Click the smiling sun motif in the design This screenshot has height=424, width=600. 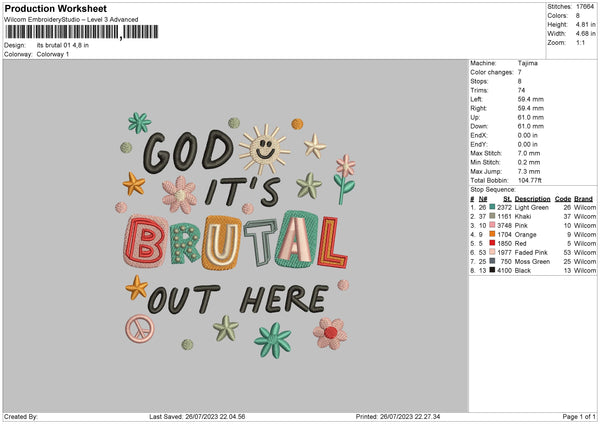(262, 148)
